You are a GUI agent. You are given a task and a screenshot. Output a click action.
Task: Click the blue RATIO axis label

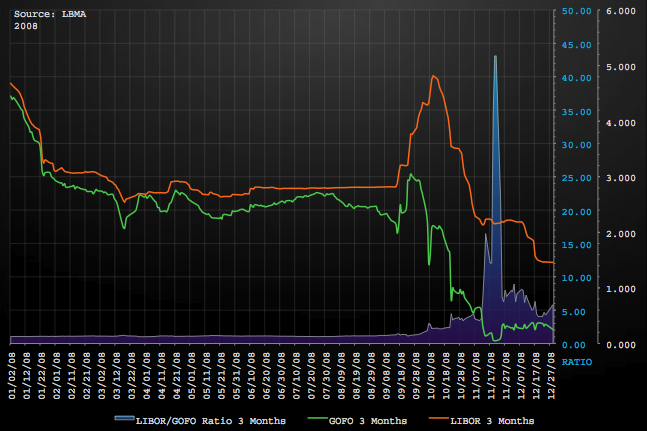575,359
